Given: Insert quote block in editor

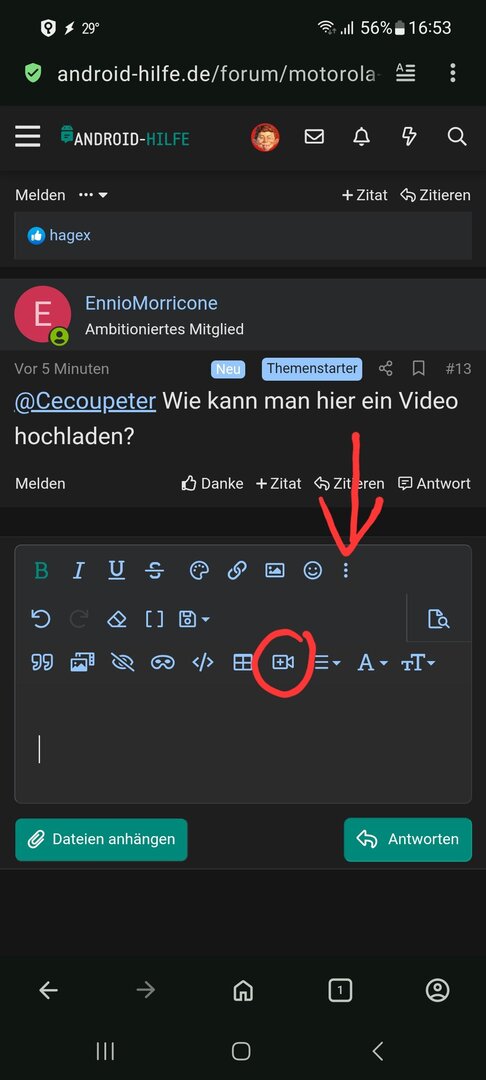Looking at the screenshot, I should [x=42, y=663].
